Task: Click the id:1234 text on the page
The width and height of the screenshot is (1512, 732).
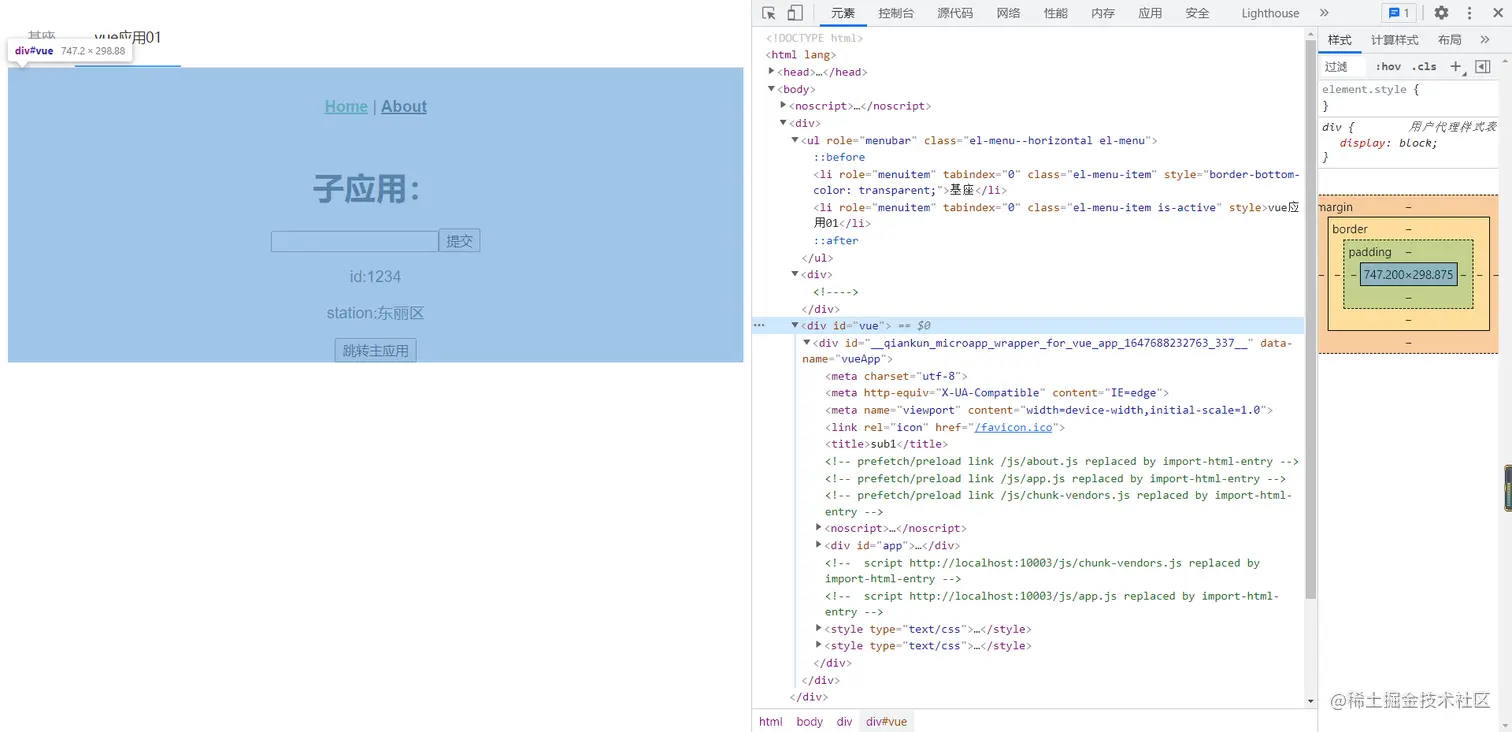Action: [x=376, y=277]
